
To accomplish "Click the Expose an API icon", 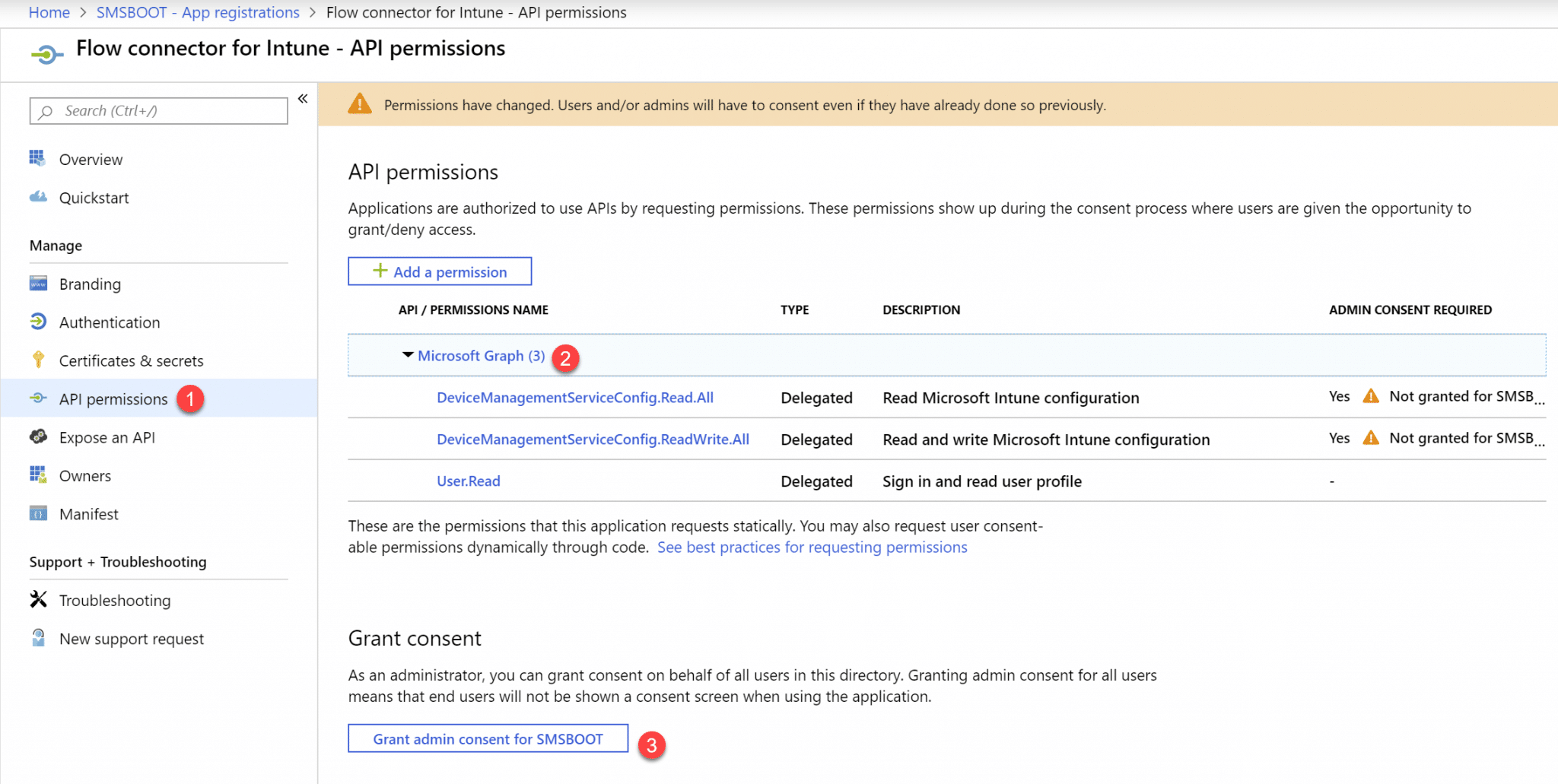I will (x=37, y=436).
